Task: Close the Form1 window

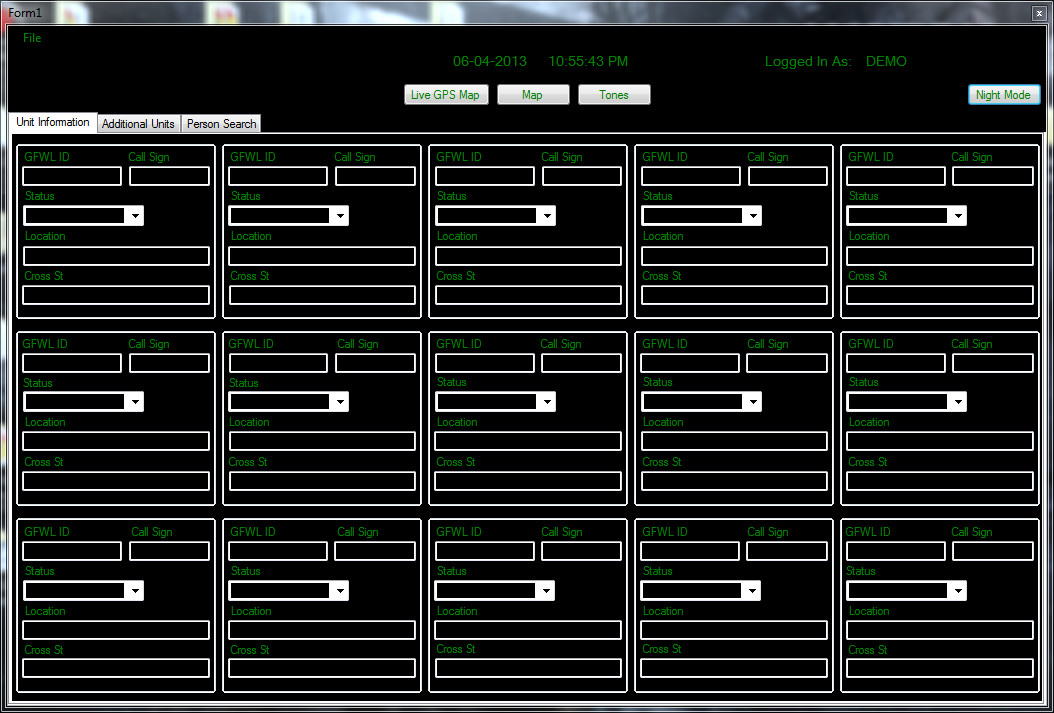Action: tap(1038, 12)
